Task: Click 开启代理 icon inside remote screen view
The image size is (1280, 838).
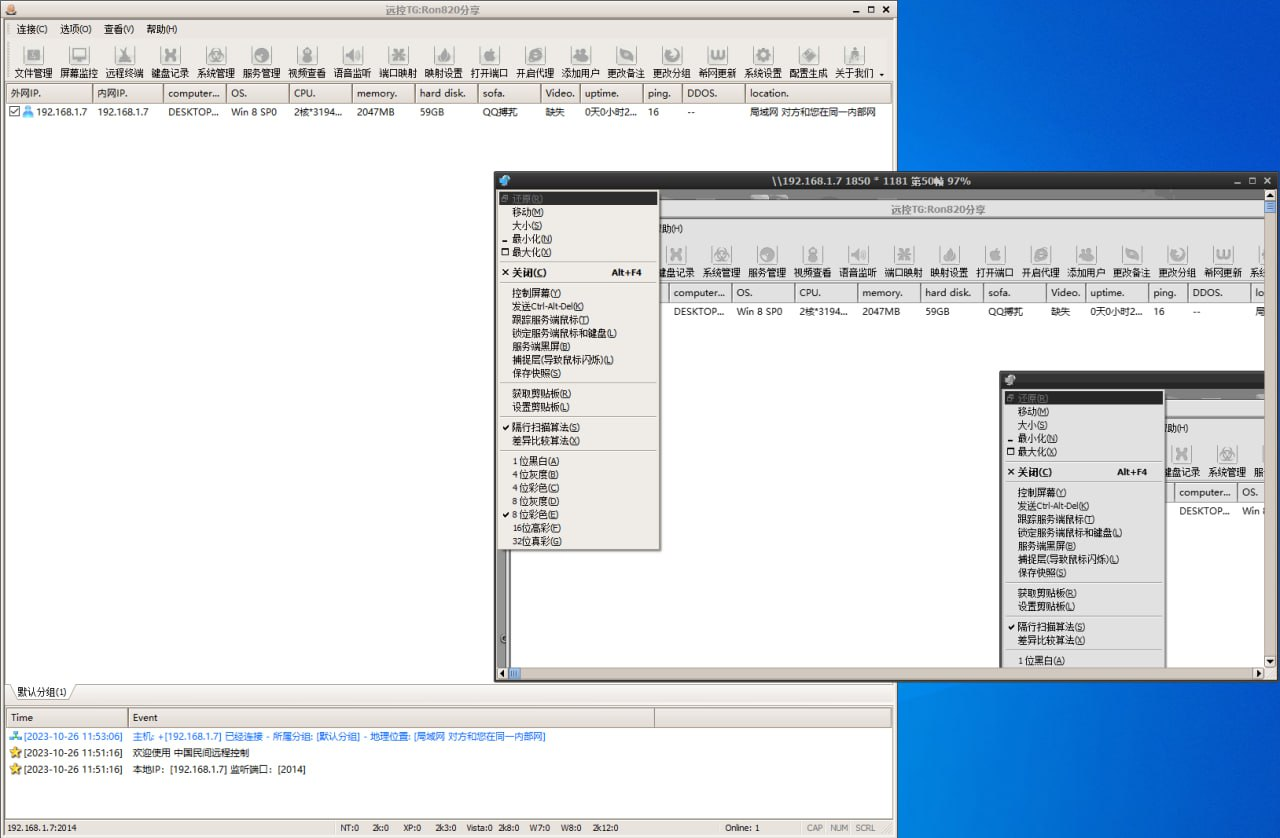Action: pyautogui.click(x=1040, y=261)
